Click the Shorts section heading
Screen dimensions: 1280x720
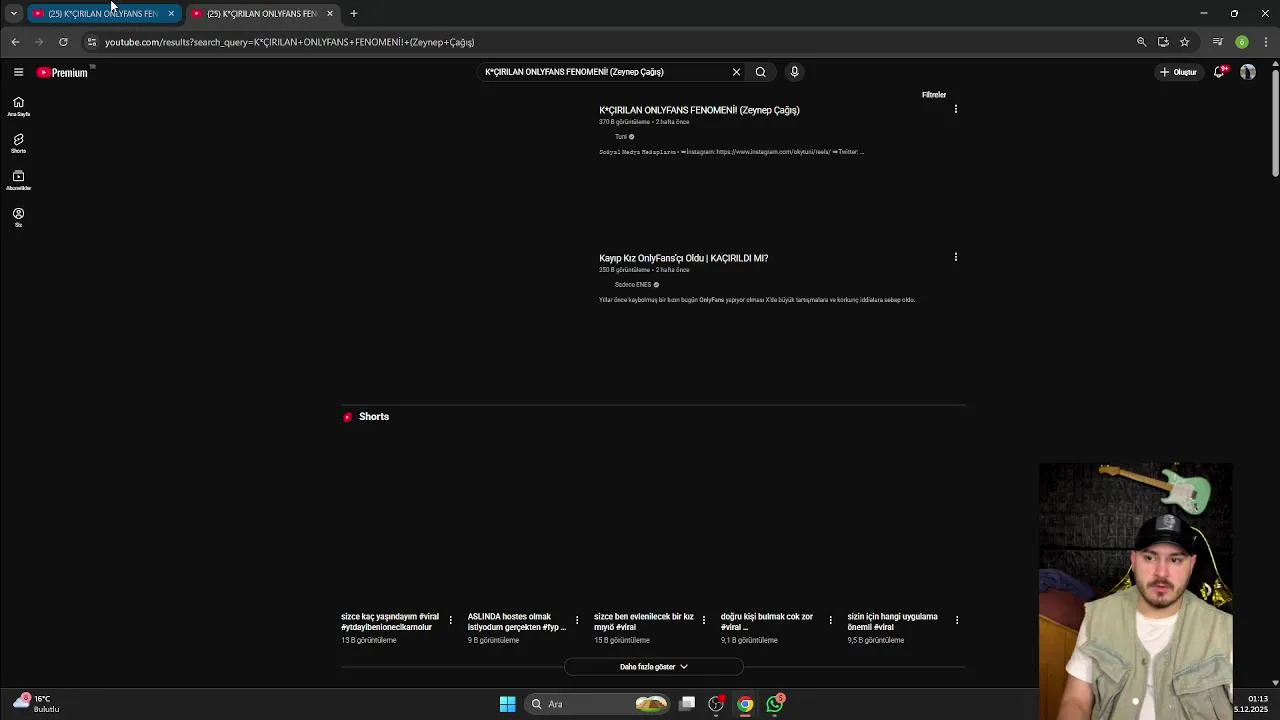pos(374,417)
